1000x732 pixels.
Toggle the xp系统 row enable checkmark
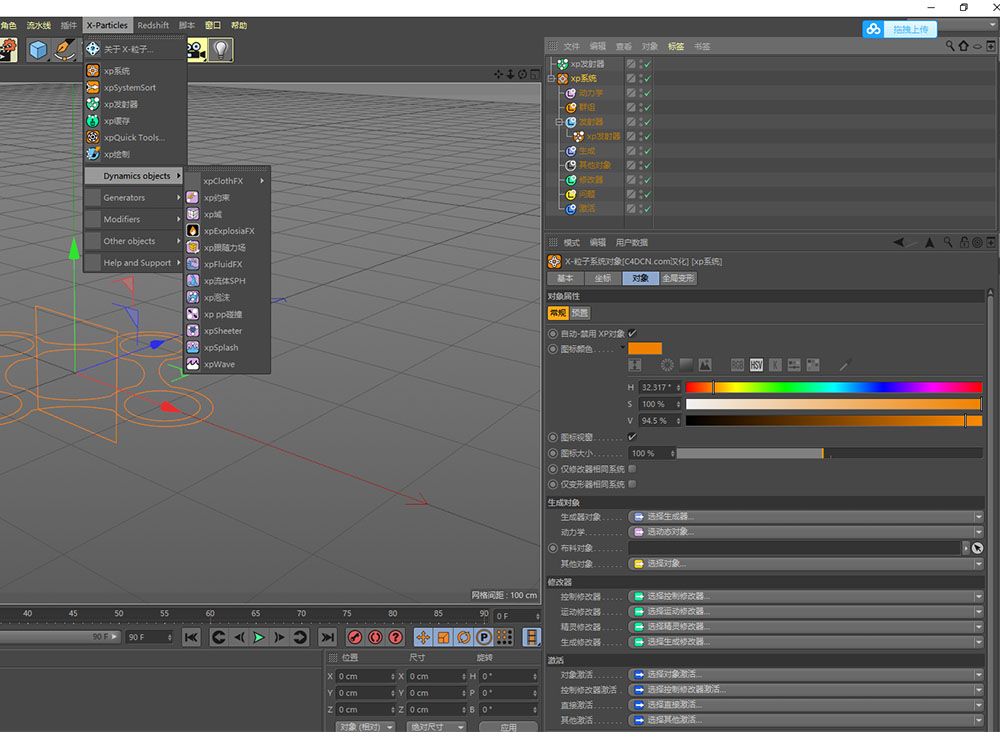pos(647,78)
